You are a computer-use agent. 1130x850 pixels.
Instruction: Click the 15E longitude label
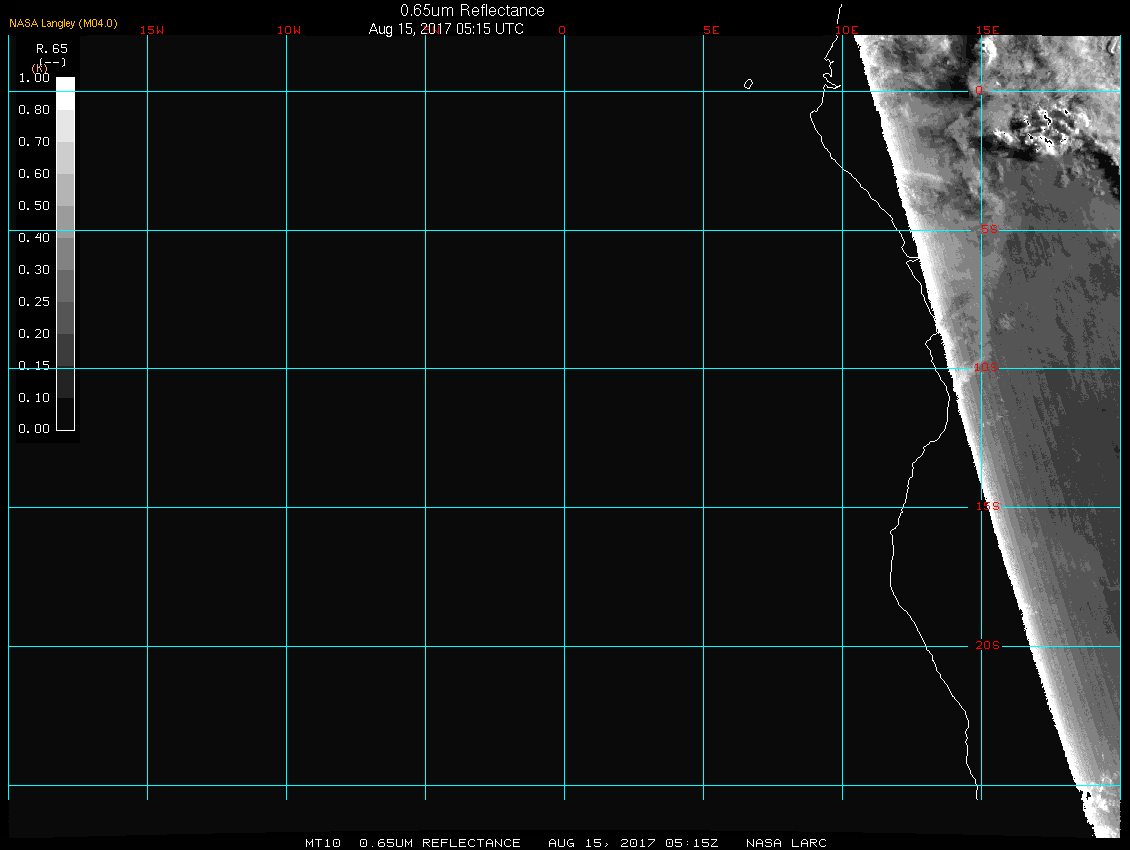coord(988,30)
